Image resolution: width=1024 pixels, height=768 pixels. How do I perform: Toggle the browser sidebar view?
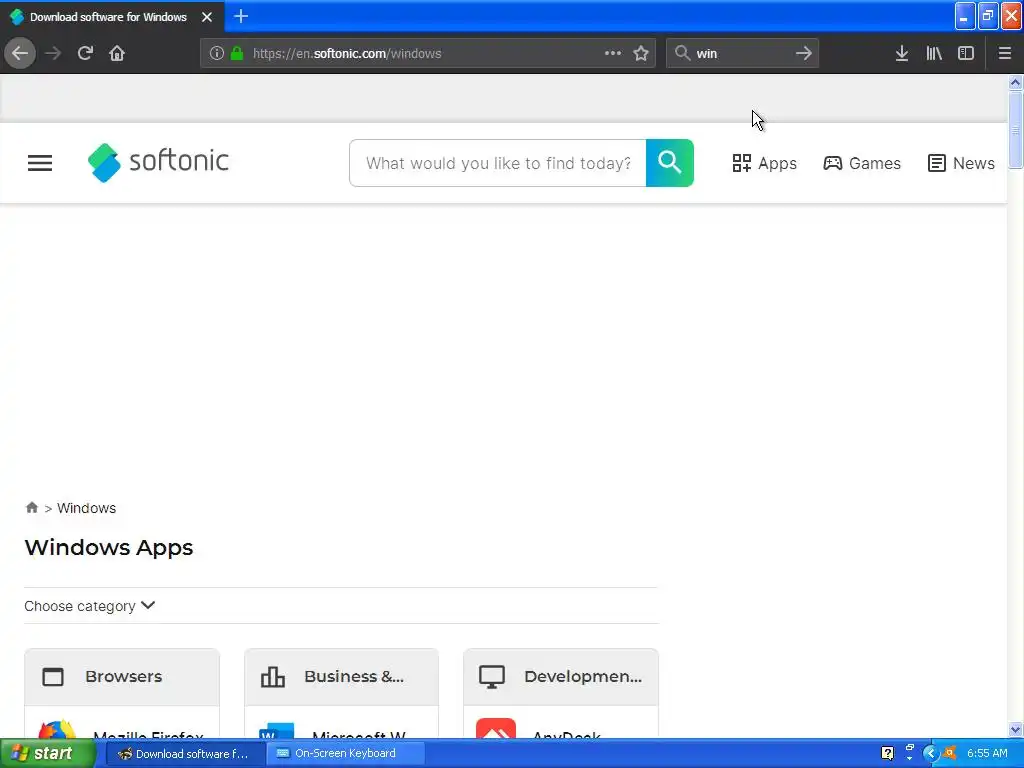[x=966, y=53]
